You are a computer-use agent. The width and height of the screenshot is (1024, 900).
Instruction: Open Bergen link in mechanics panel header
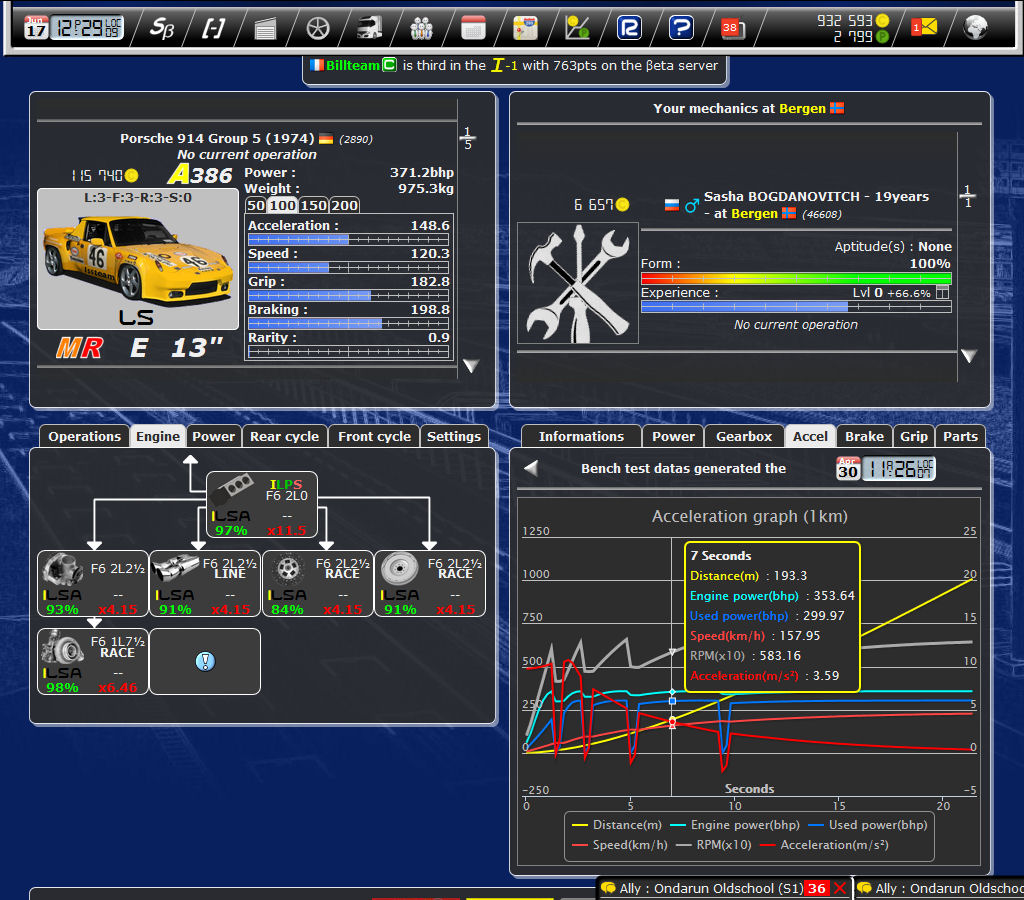pos(803,108)
